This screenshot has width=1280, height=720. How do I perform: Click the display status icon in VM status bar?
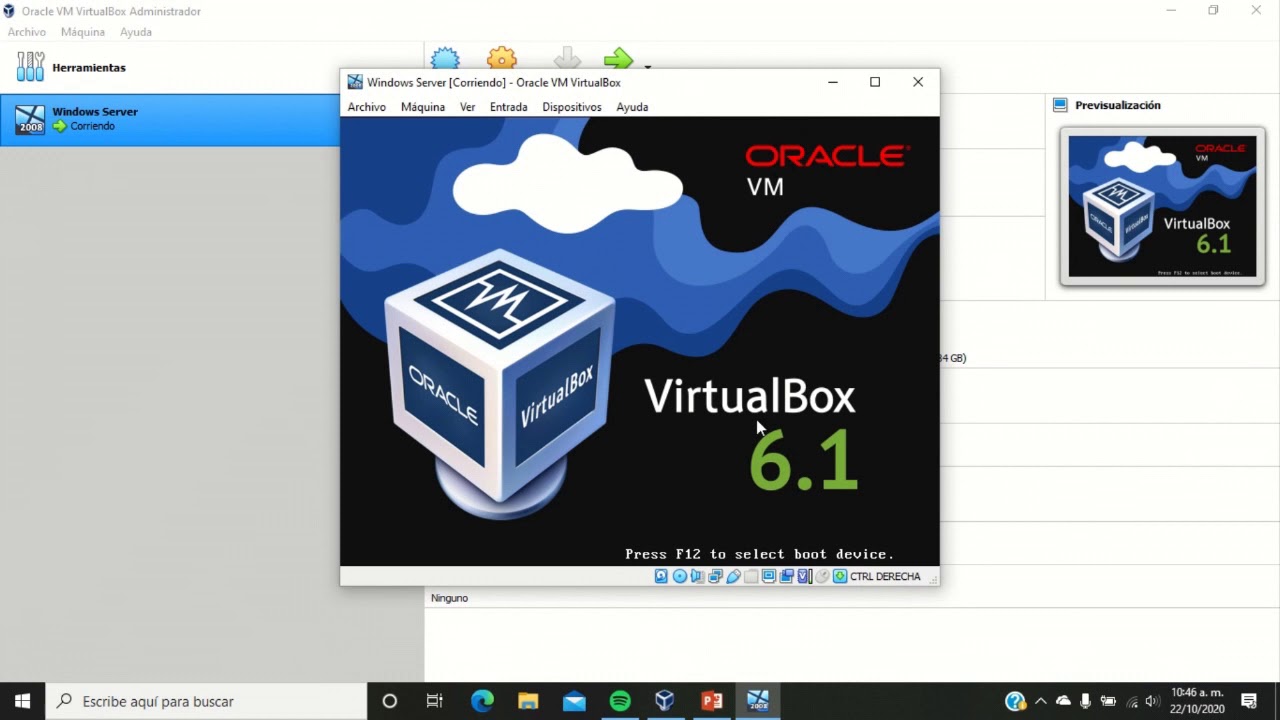(768, 576)
